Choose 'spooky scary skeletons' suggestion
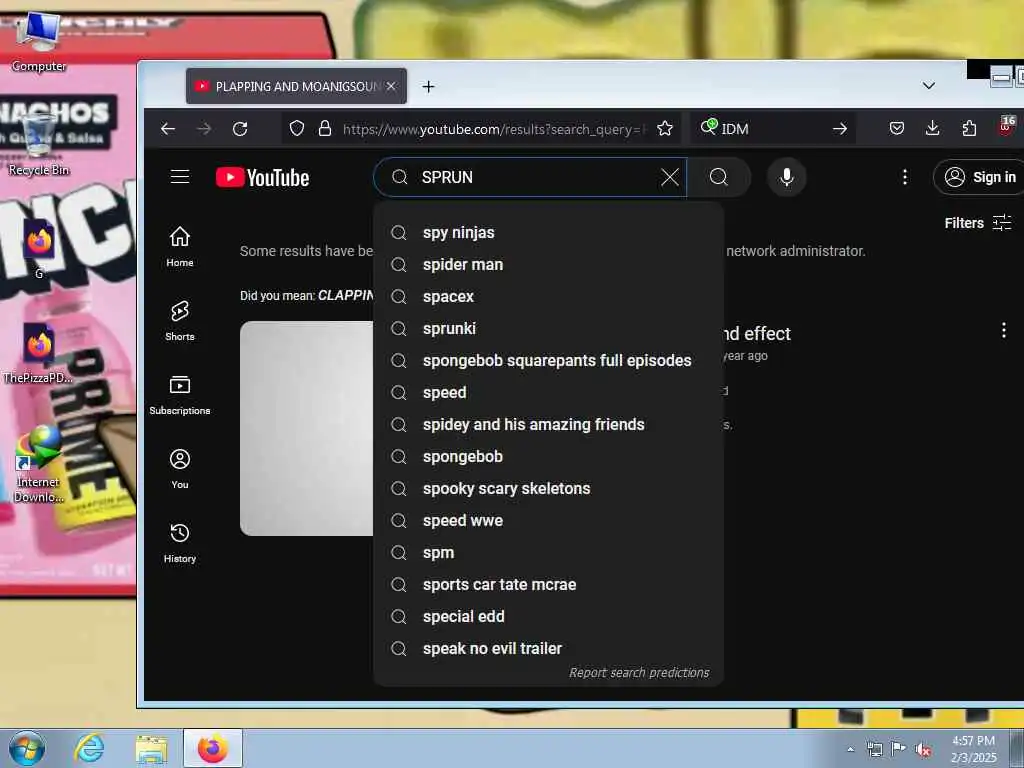1024x768 pixels. [549, 488]
